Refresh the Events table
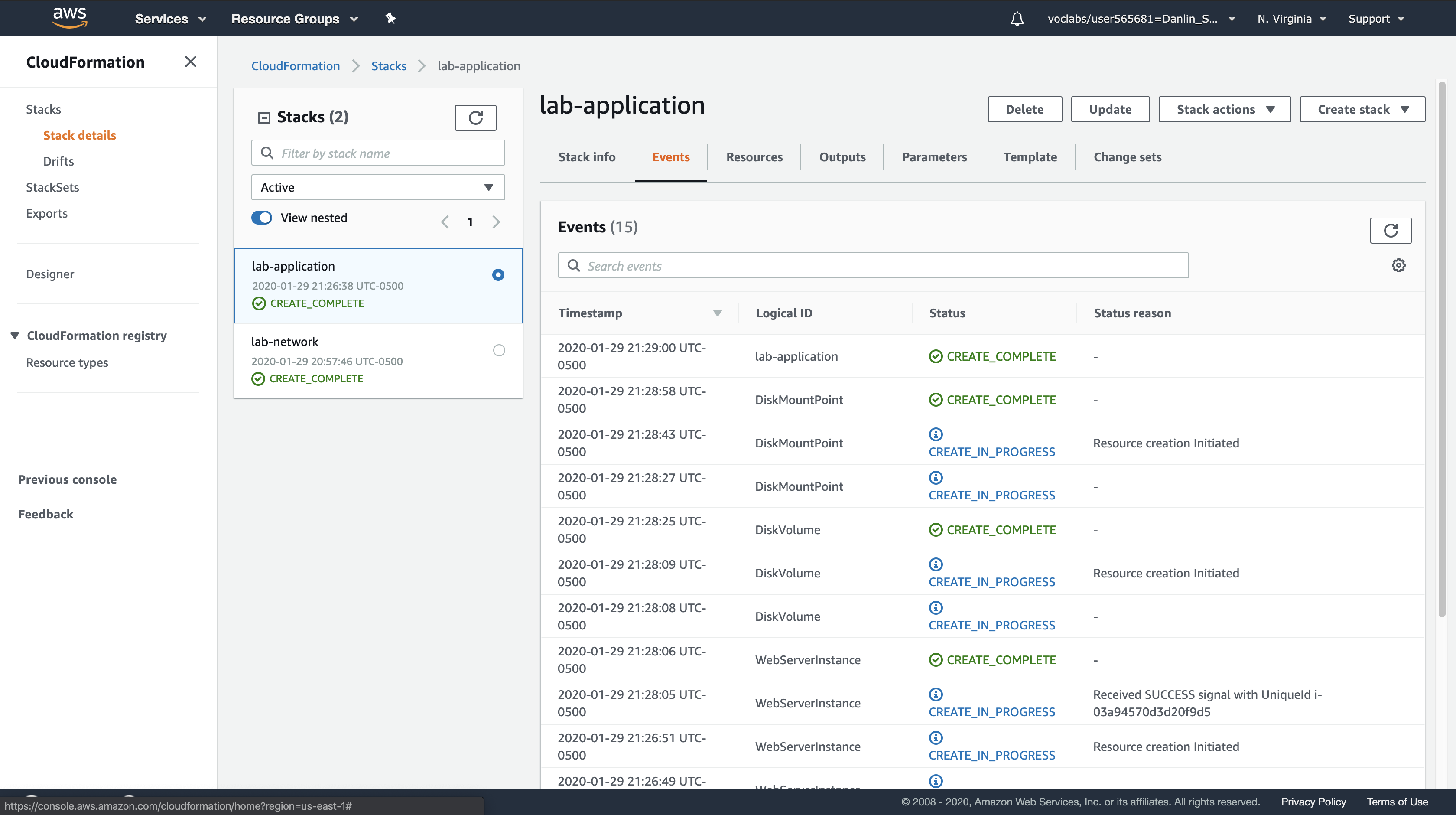This screenshot has width=1456, height=815. click(x=1391, y=230)
